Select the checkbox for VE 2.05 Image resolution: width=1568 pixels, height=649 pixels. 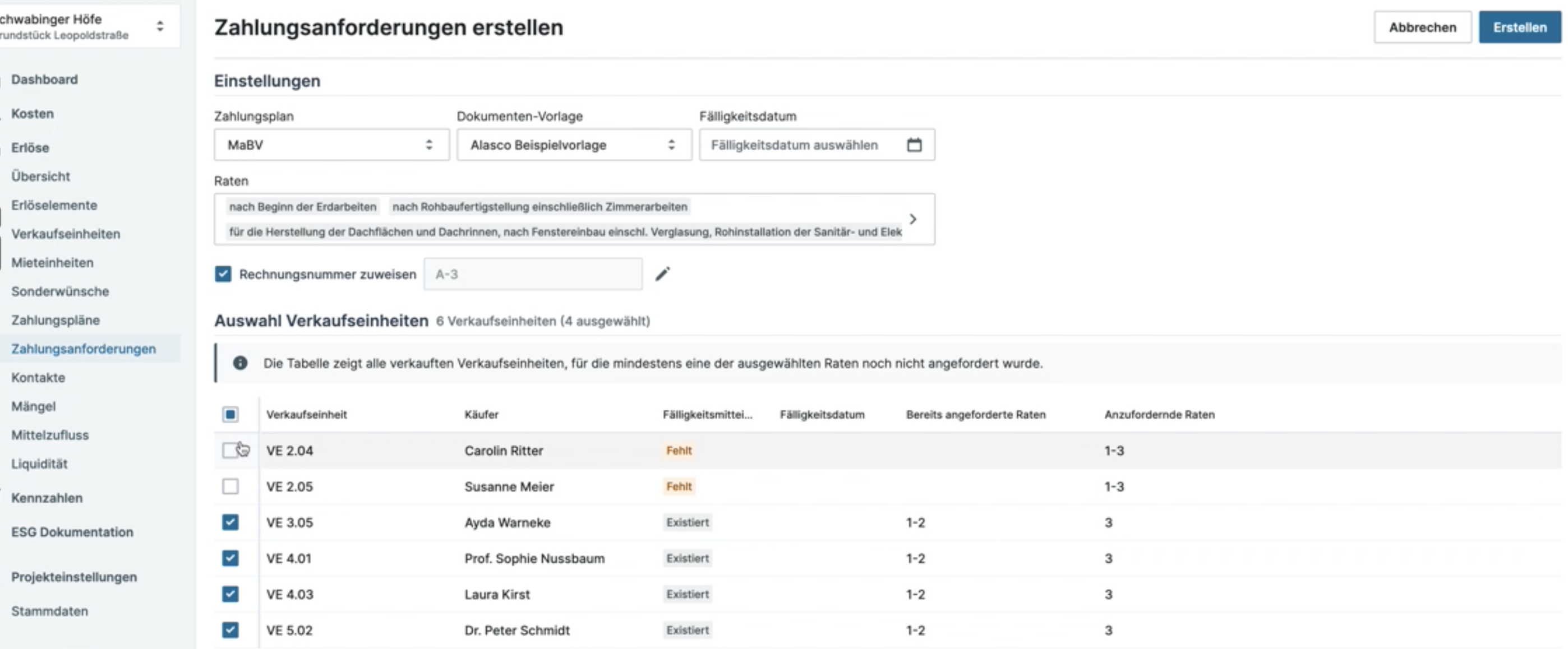(230, 486)
